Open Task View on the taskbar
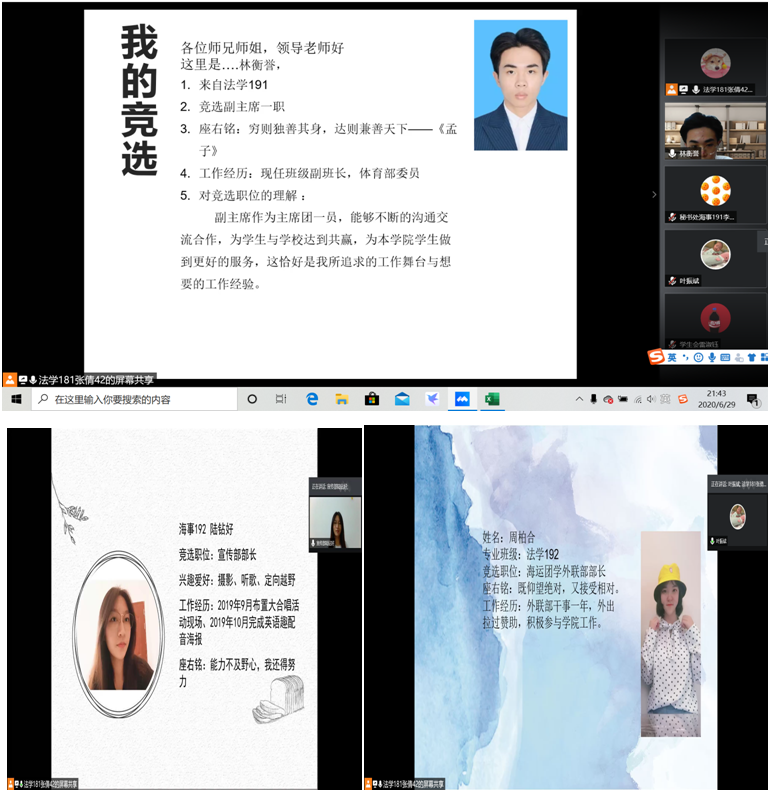 281,399
